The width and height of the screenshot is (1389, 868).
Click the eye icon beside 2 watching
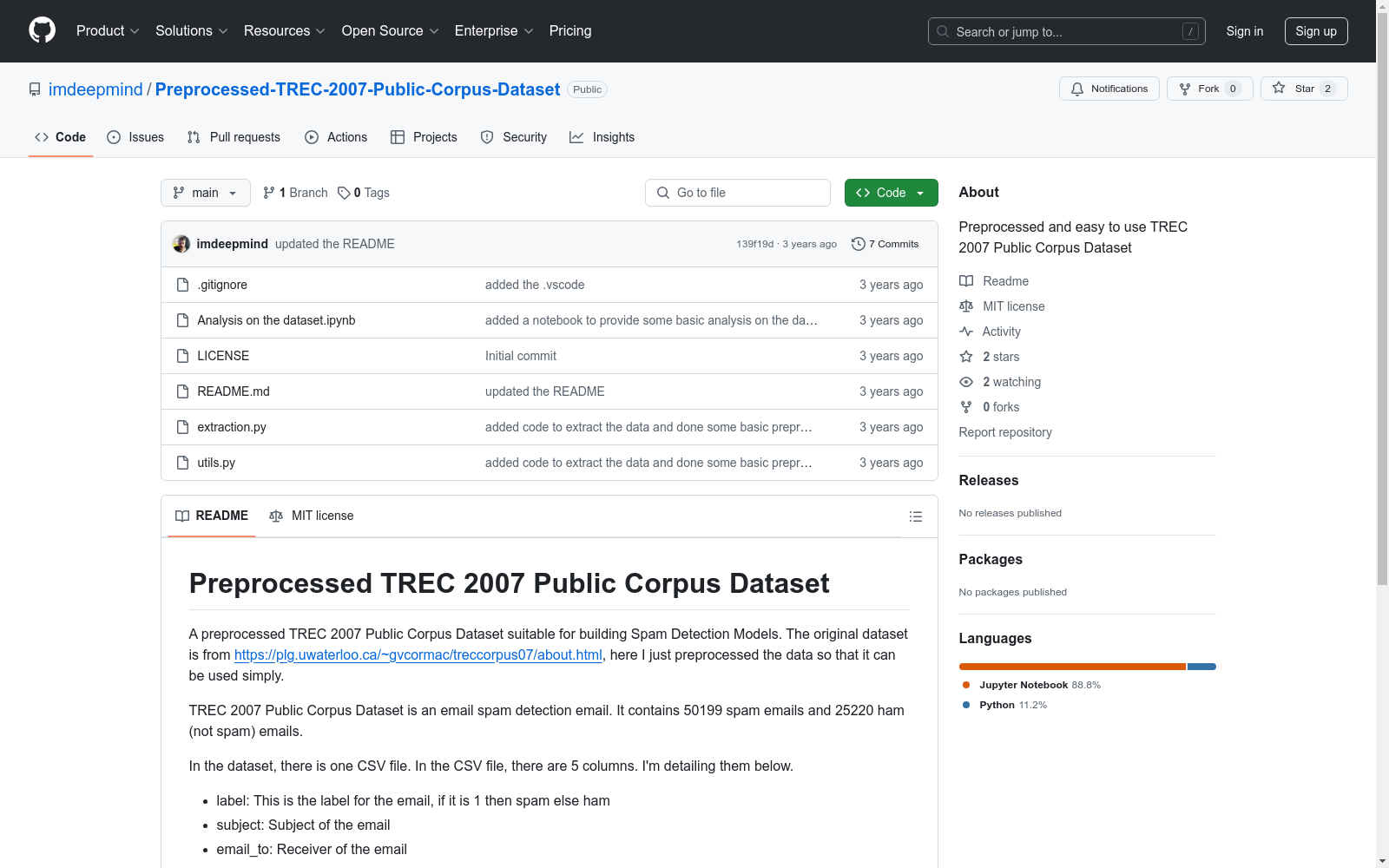point(966,382)
